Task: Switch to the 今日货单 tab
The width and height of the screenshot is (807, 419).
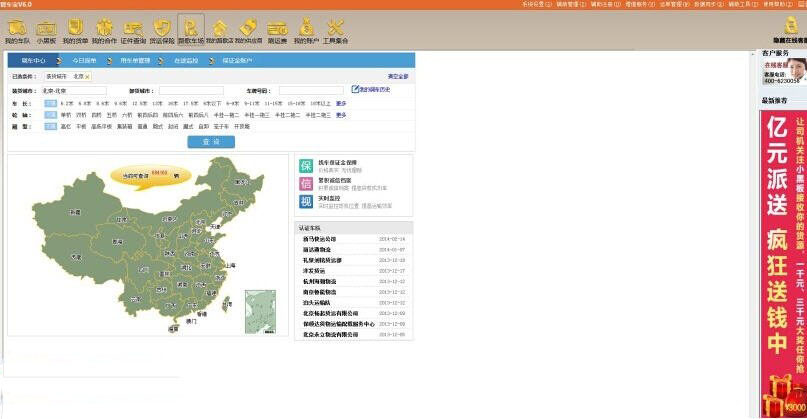Action: point(84,61)
